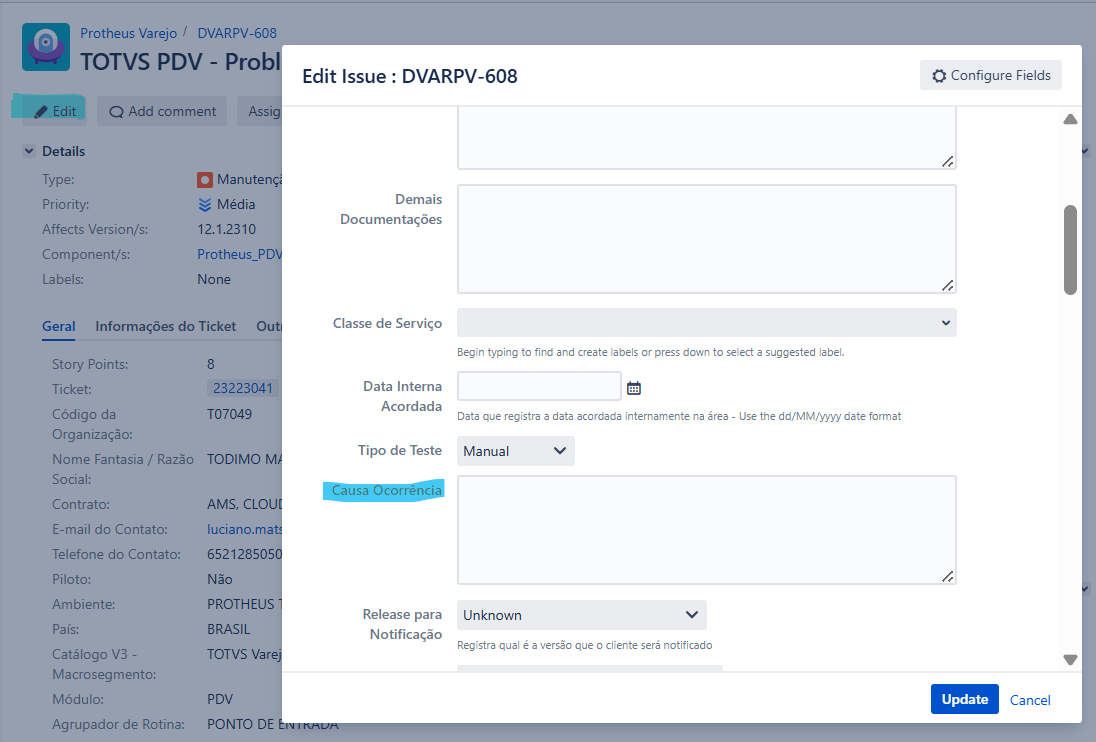
Task: Click the Protheus_PDV component link
Action: coord(239,254)
